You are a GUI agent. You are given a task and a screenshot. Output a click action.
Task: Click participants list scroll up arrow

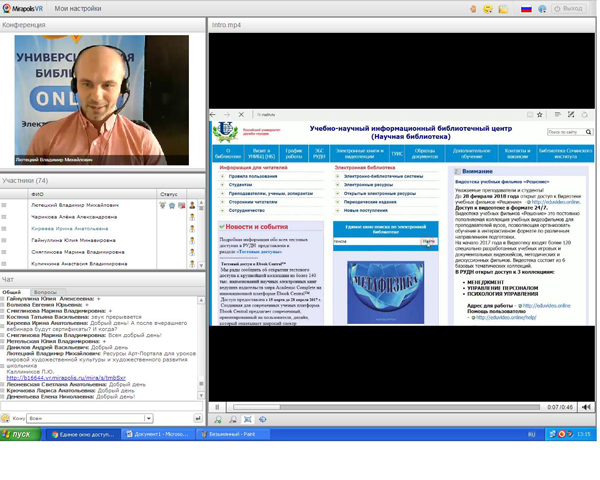(201, 202)
